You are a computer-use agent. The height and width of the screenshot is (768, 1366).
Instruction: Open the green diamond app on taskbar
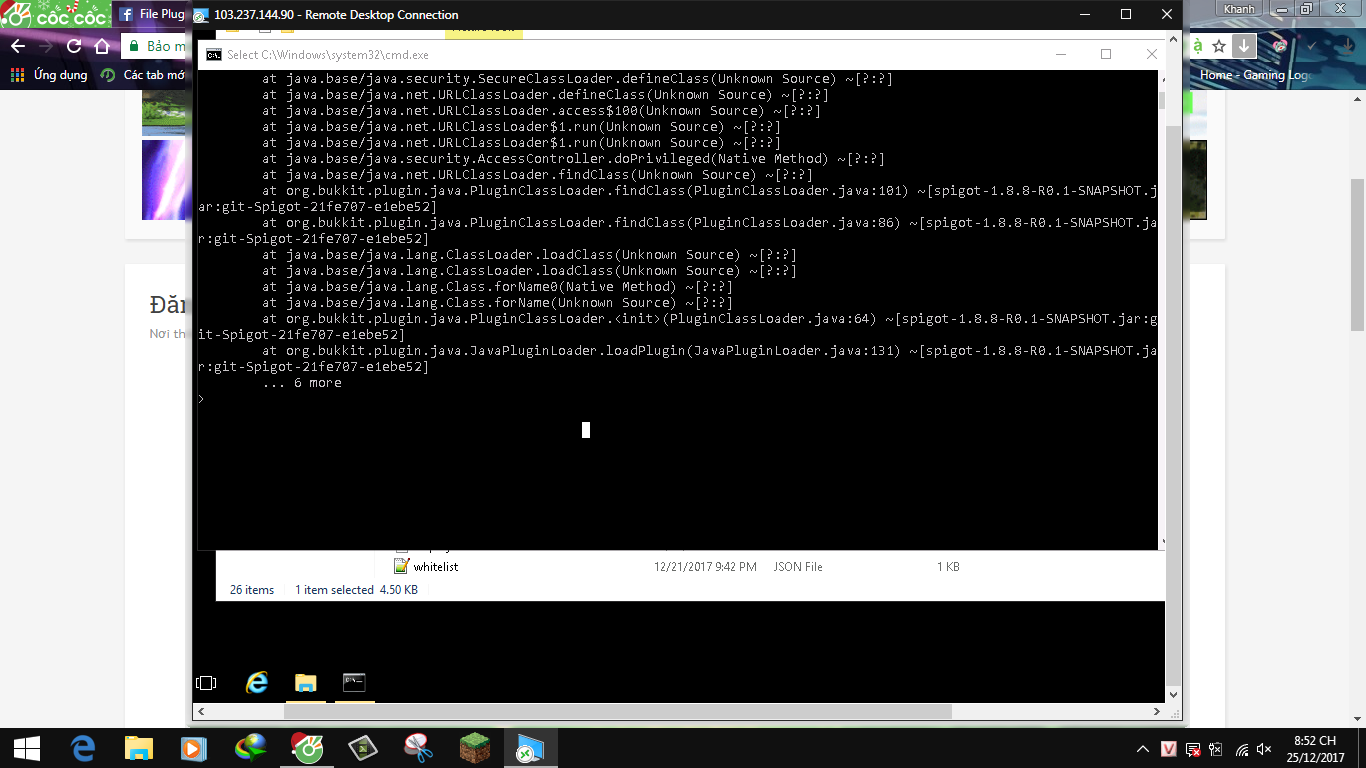(362, 748)
